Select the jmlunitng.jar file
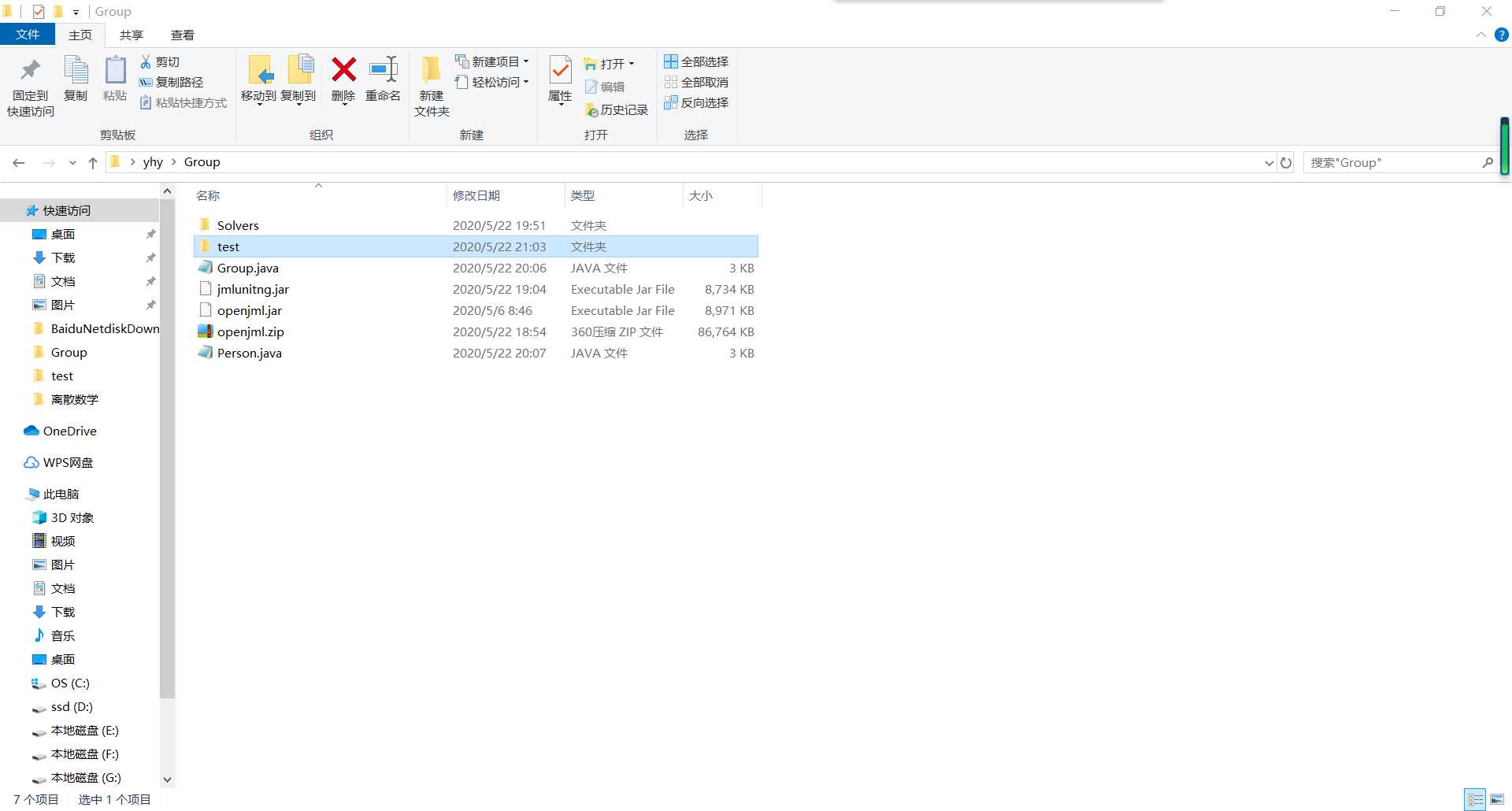1512x811 pixels. (x=476, y=289)
